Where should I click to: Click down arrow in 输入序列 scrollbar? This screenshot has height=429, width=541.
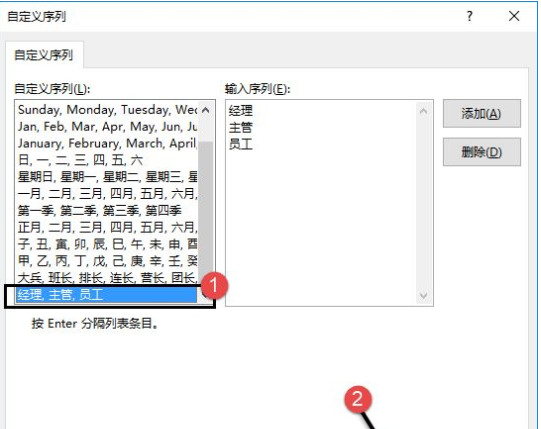tap(424, 295)
